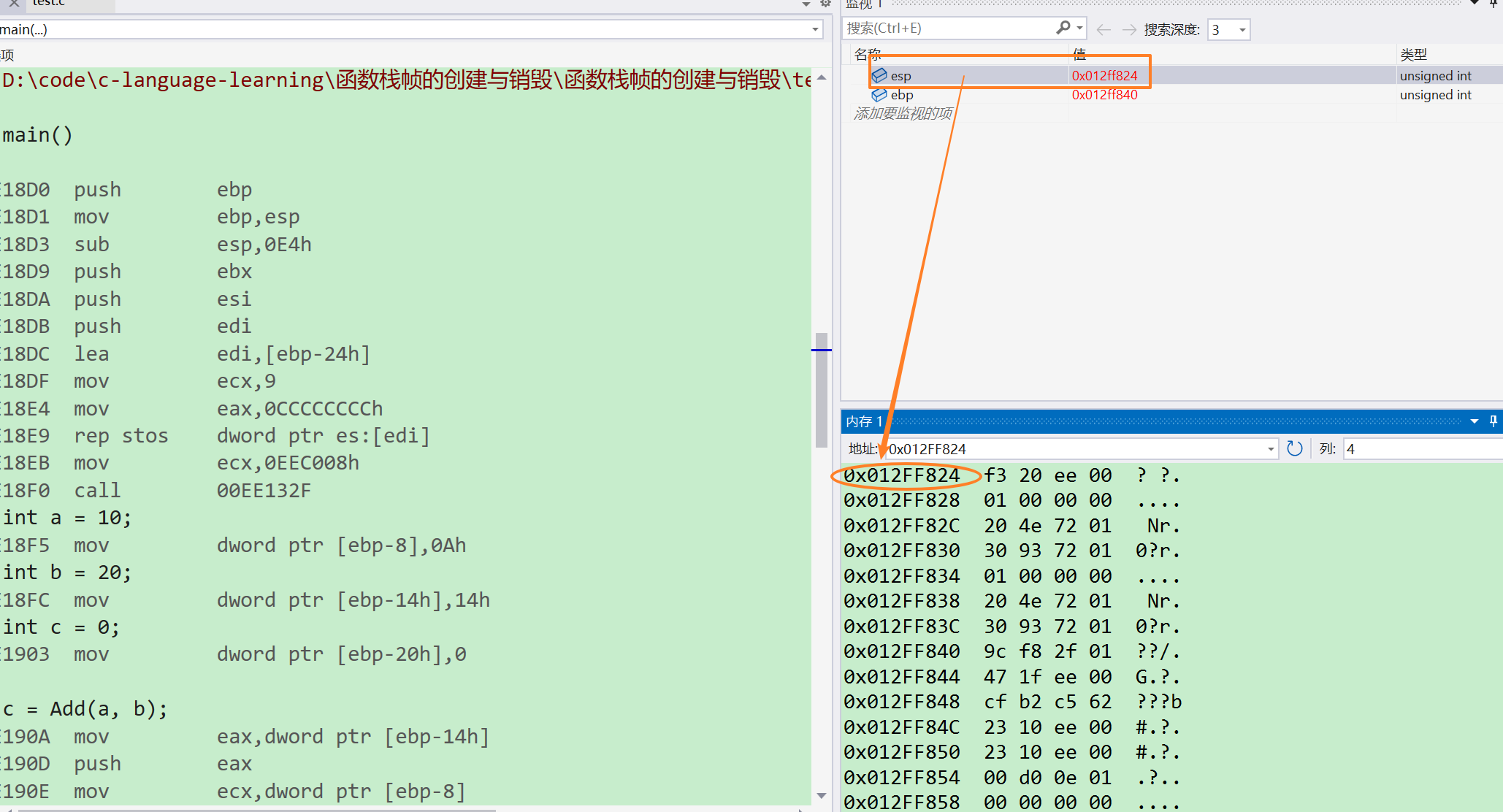The image size is (1503, 812).
Task: Click the Type column header in Watch
Action: coord(1412,54)
